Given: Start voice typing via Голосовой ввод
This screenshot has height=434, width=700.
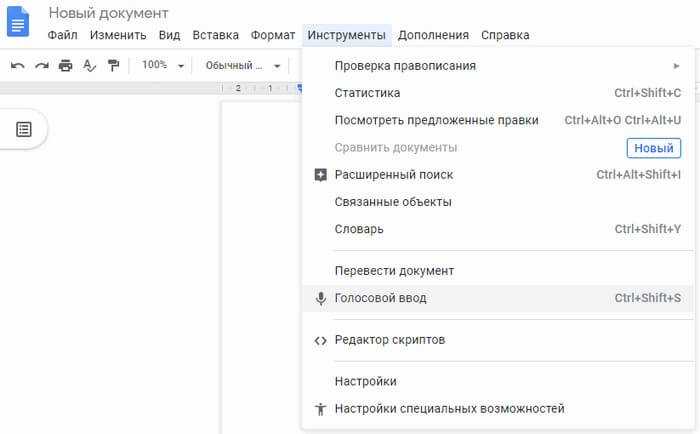Looking at the screenshot, I should pos(498,298).
